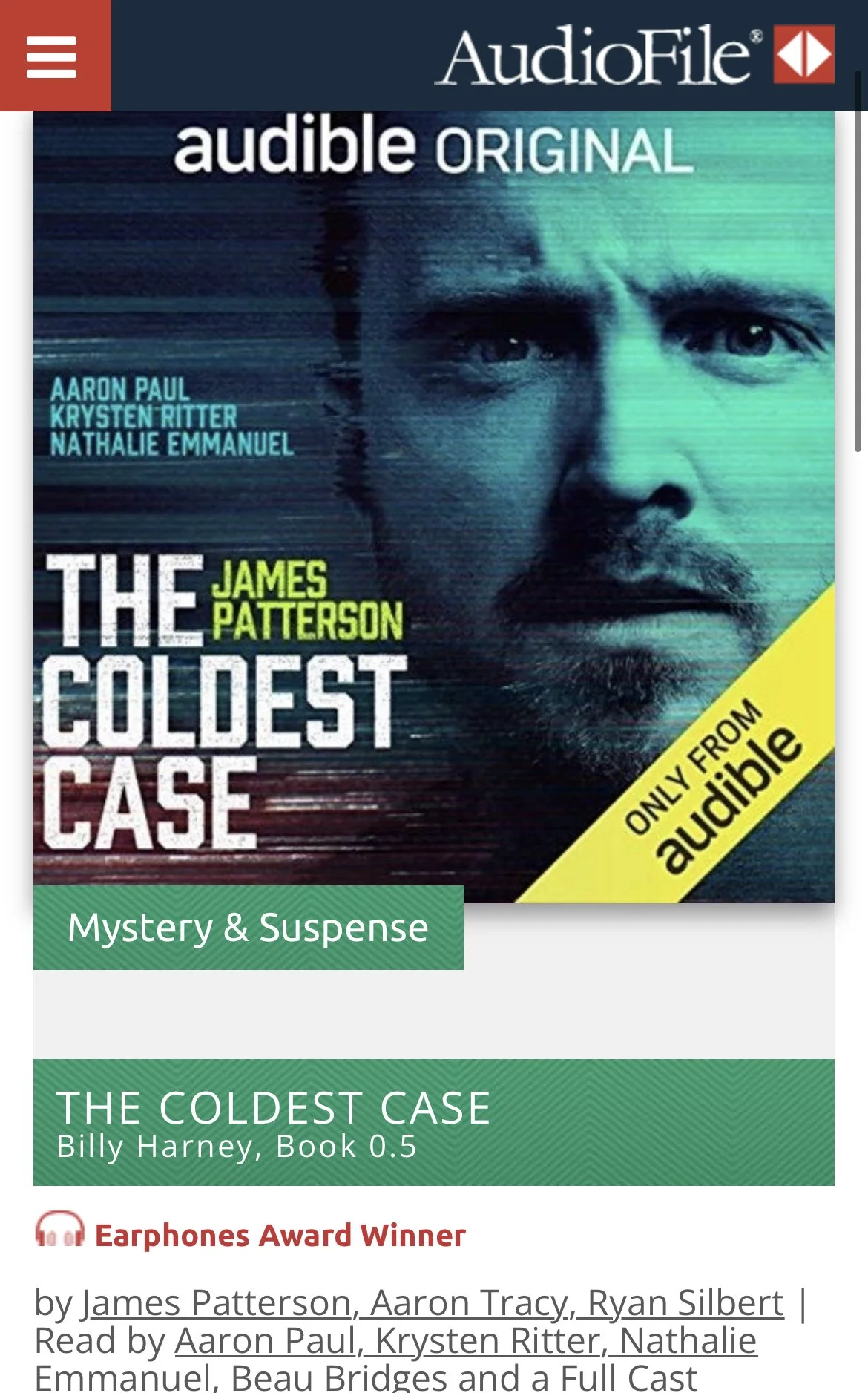
Task: Click THE COLDEST CASE title heading
Action: tap(273, 1107)
